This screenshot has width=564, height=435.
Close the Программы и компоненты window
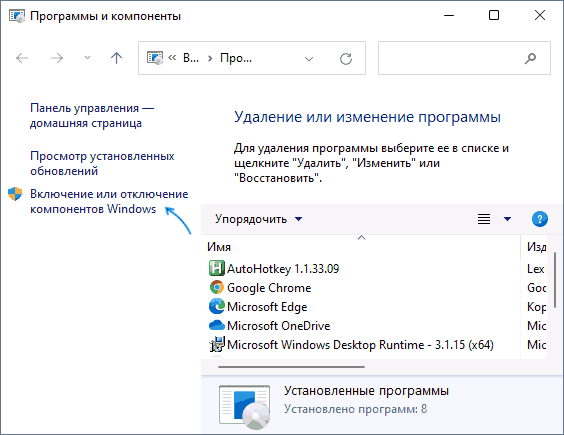[540, 15]
